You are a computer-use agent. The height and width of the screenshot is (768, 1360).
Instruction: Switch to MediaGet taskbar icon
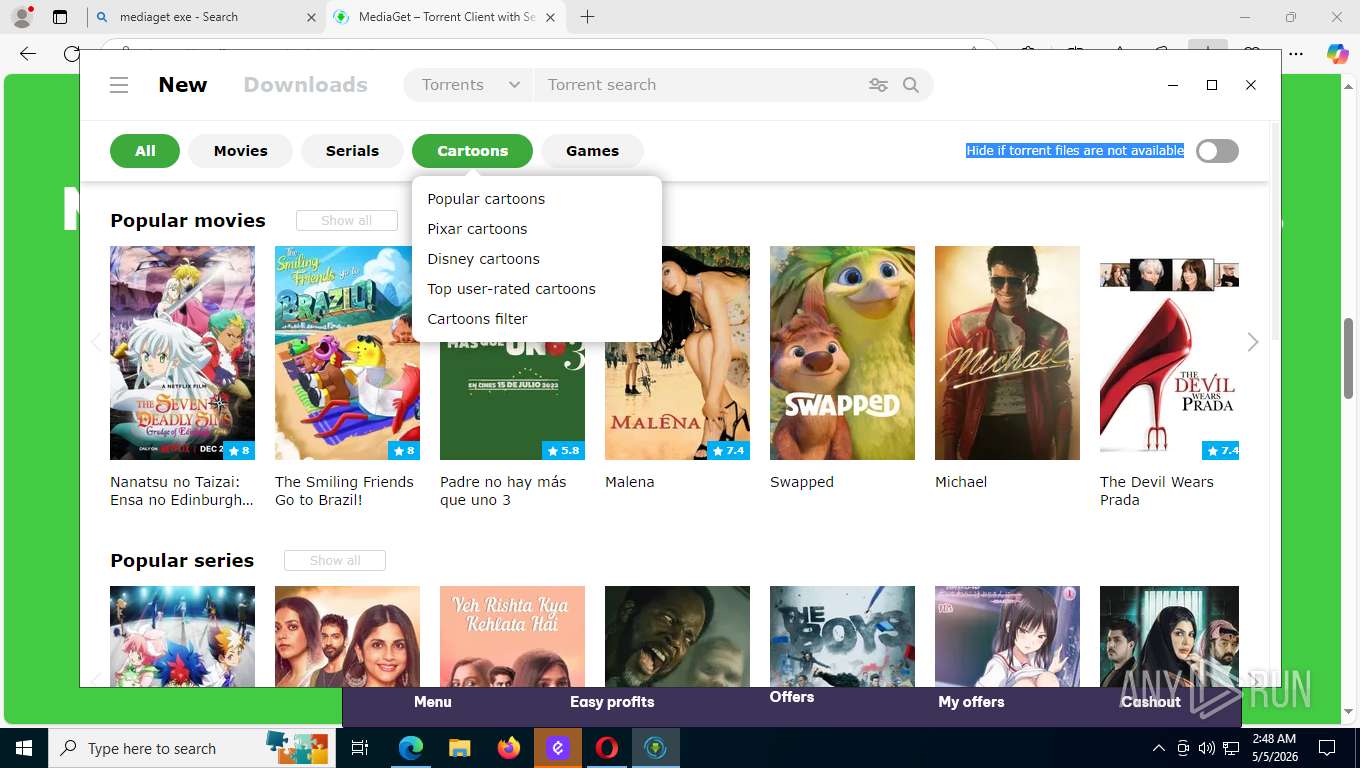click(656, 748)
